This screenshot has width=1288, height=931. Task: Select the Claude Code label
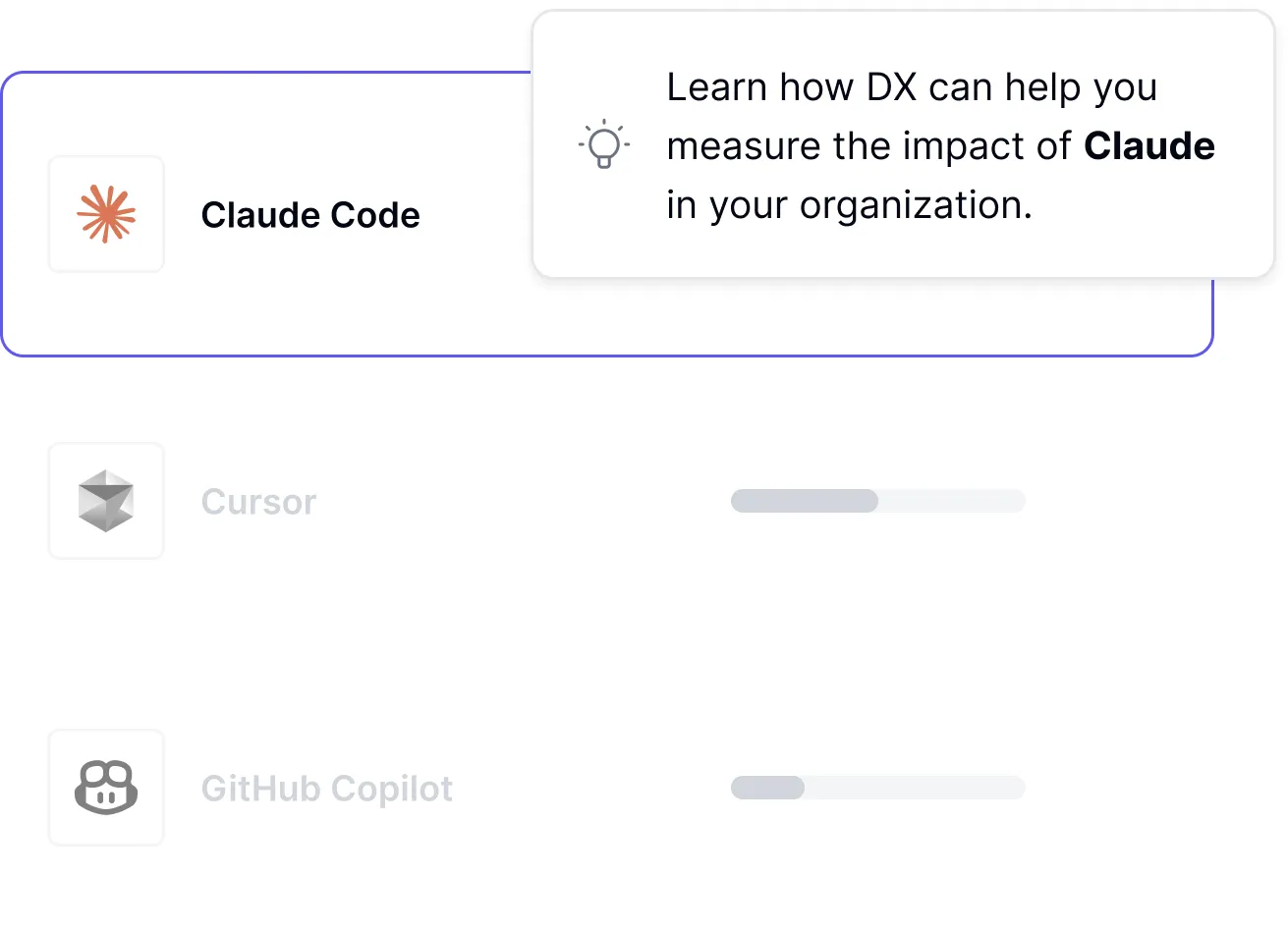[310, 215]
